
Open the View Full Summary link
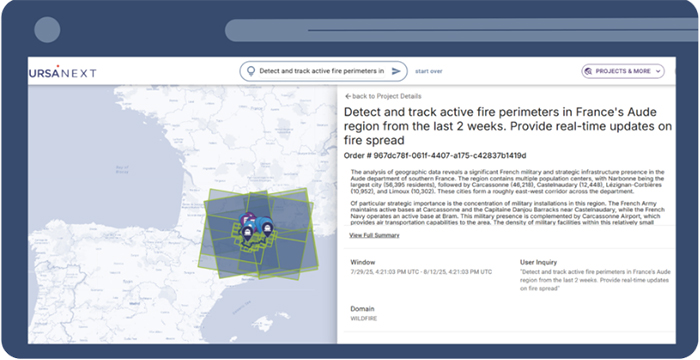point(374,235)
